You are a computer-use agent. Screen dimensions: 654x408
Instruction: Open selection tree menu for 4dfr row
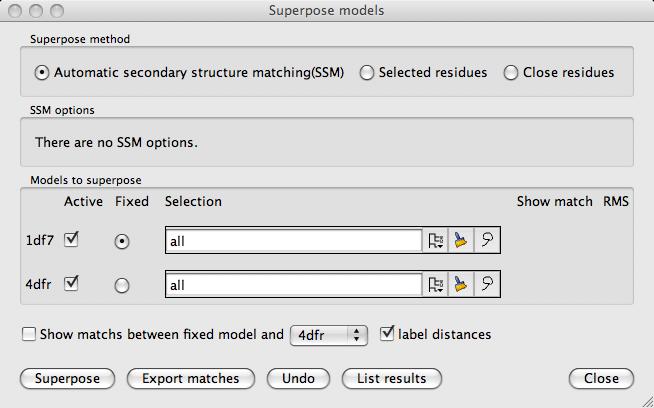coord(435,285)
